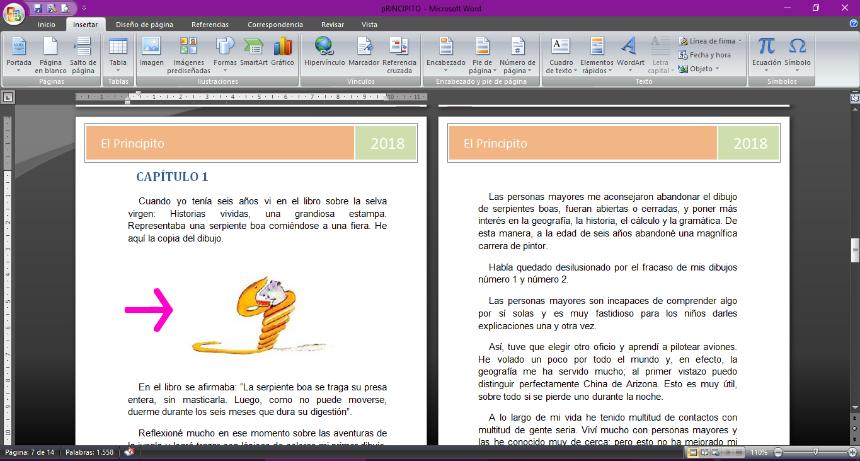Open the Pie de página footer gallery
This screenshot has width=860, height=461.
coord(482,55)
